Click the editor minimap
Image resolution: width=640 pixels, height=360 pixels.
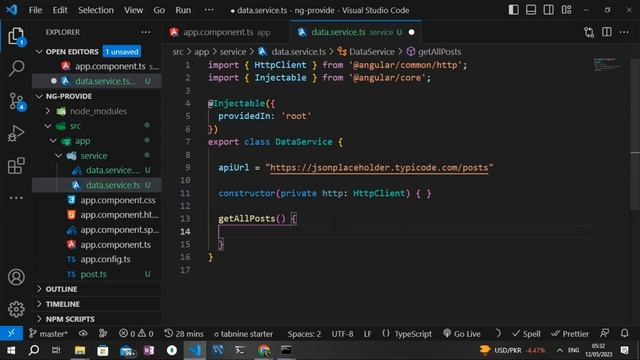(x=606, y=64)
